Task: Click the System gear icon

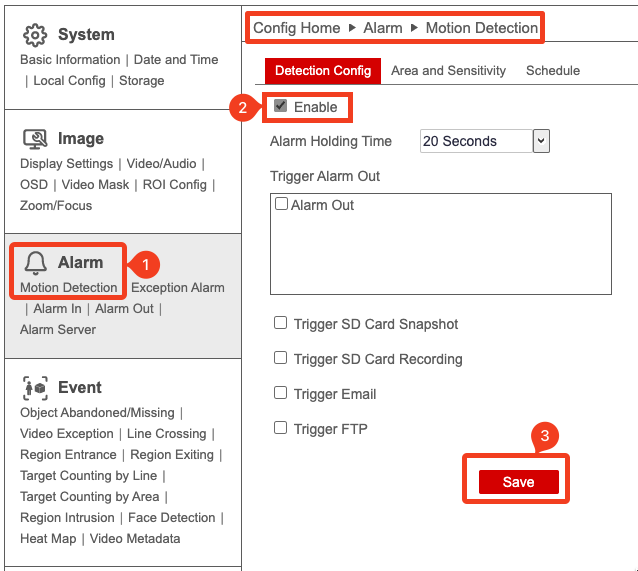Action: point(35,35)
